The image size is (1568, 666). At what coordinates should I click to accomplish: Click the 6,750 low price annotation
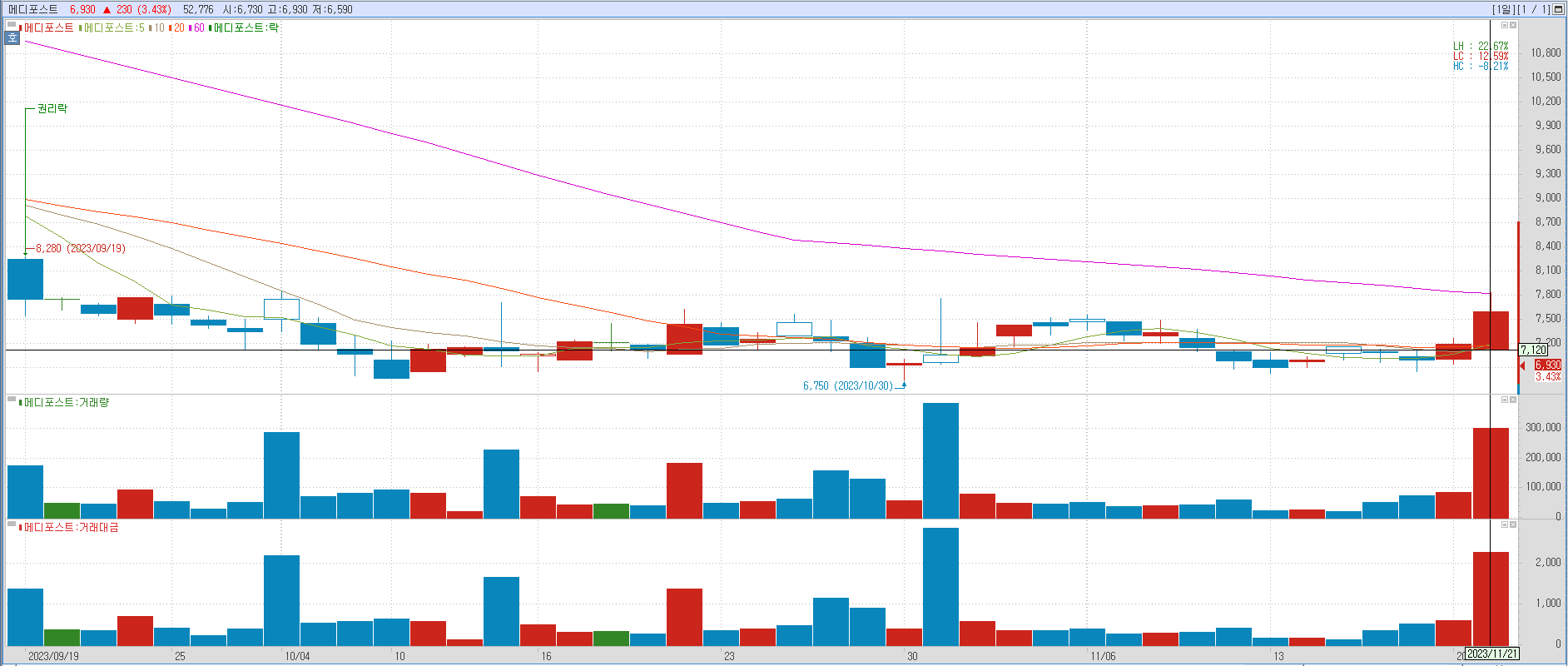(x=847, y=385)
